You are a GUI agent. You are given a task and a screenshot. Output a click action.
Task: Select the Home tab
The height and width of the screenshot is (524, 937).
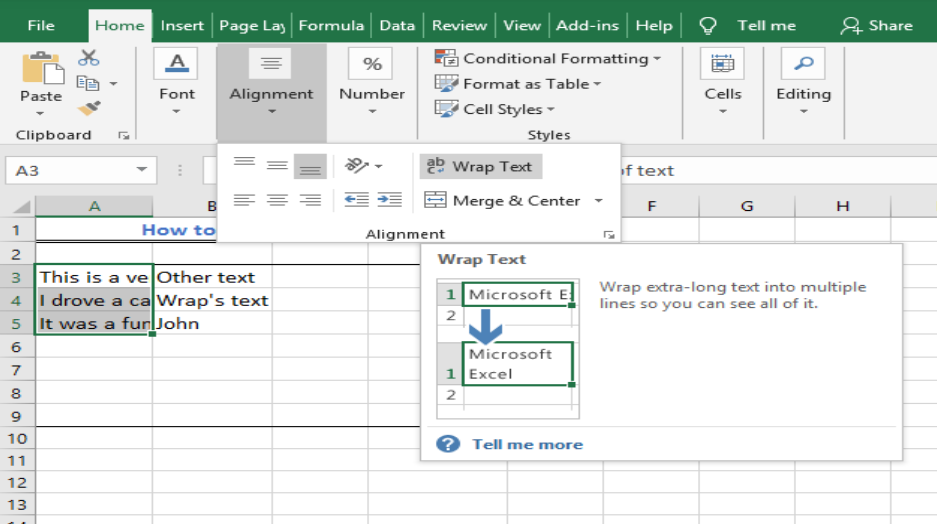120,26
